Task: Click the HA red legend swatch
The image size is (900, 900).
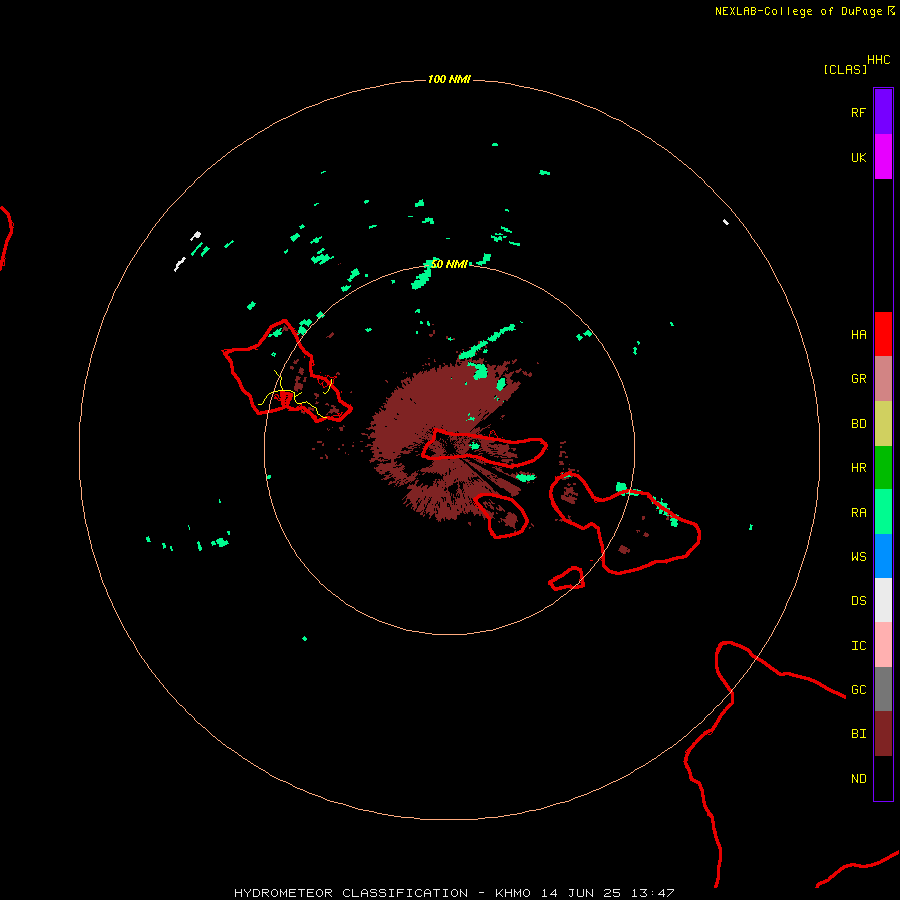Action: click(883, 334)
